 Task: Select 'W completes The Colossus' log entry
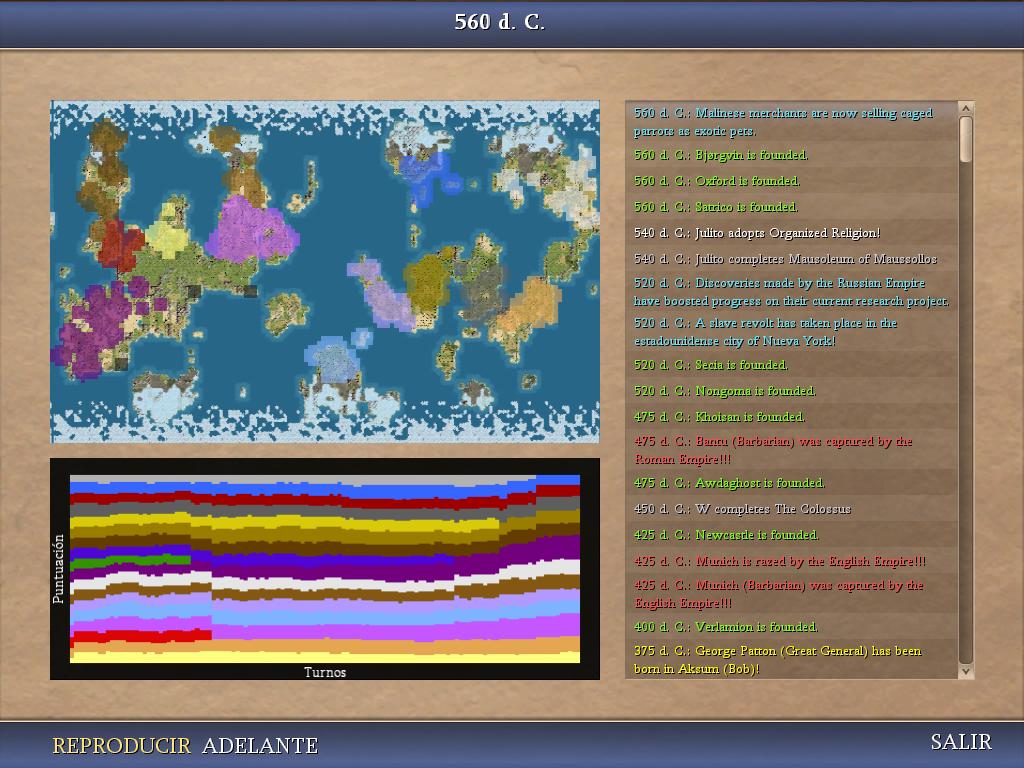point(742,509)
